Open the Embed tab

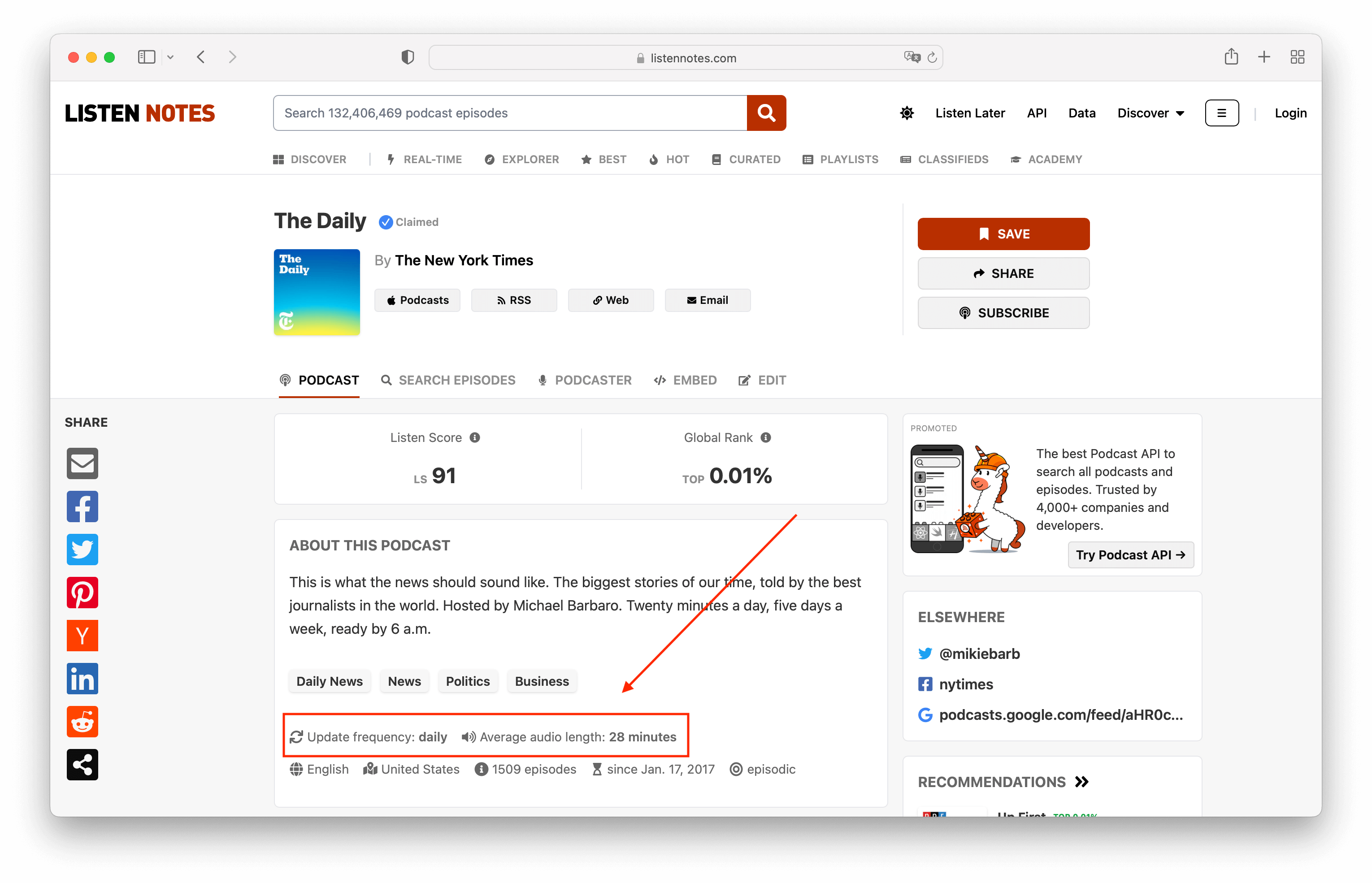(x=685, y=380)
